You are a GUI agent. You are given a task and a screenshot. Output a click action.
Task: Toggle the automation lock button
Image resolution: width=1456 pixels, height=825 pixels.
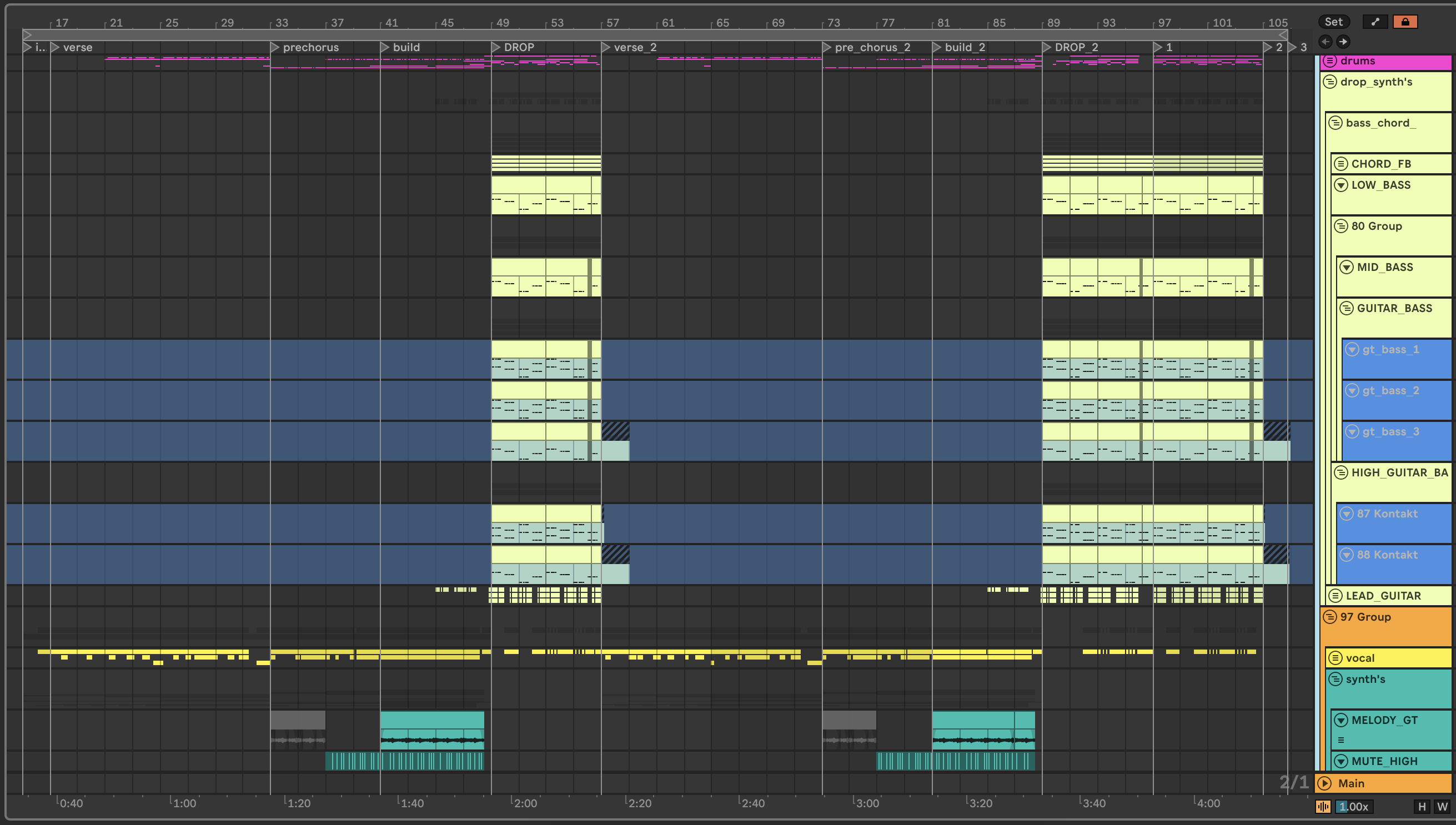coord(1405,22)
